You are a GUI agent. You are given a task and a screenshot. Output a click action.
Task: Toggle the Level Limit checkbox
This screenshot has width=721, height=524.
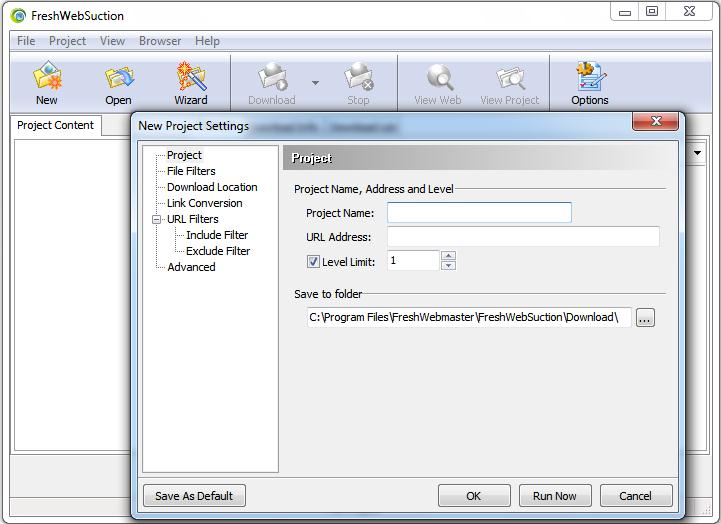point(313,262)
